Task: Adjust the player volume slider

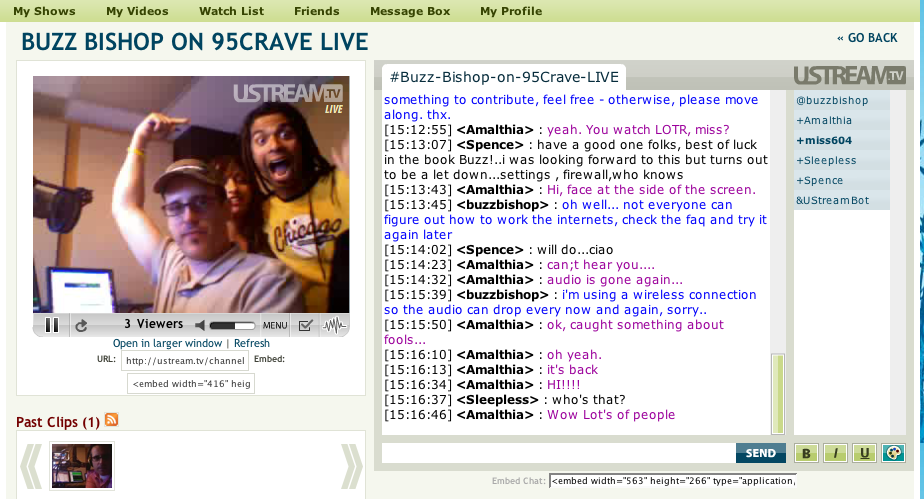Action: pyautogui.click(x=232, y=326)
